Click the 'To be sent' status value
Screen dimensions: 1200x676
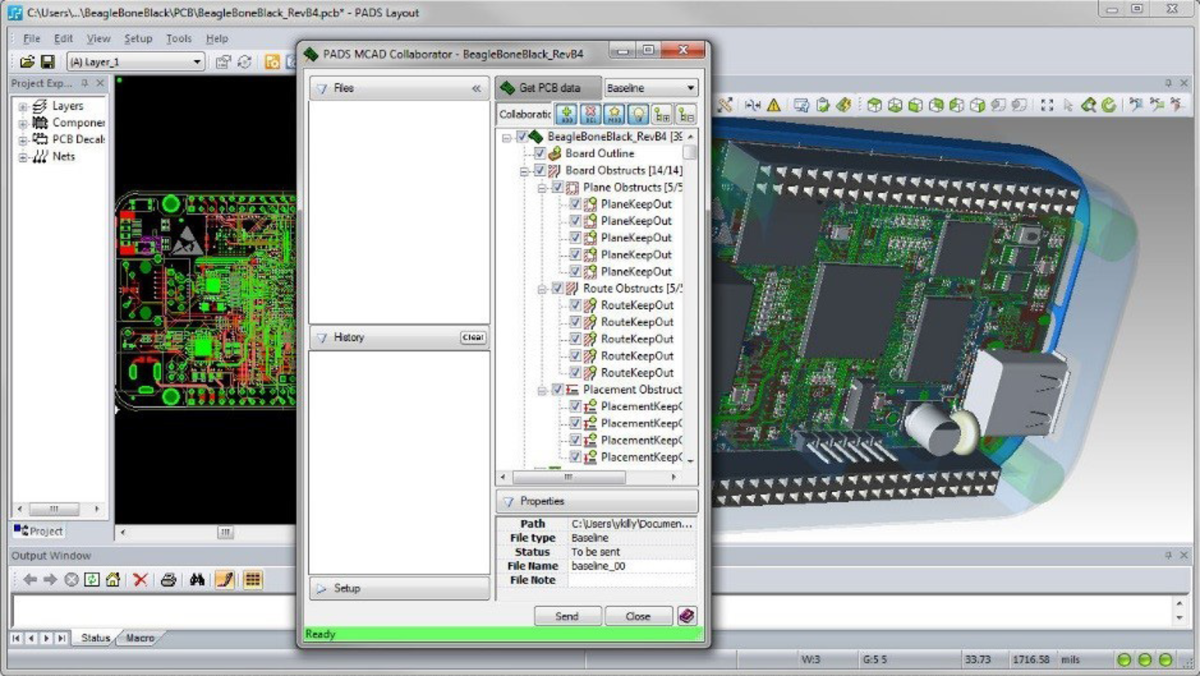pos(595,552)
